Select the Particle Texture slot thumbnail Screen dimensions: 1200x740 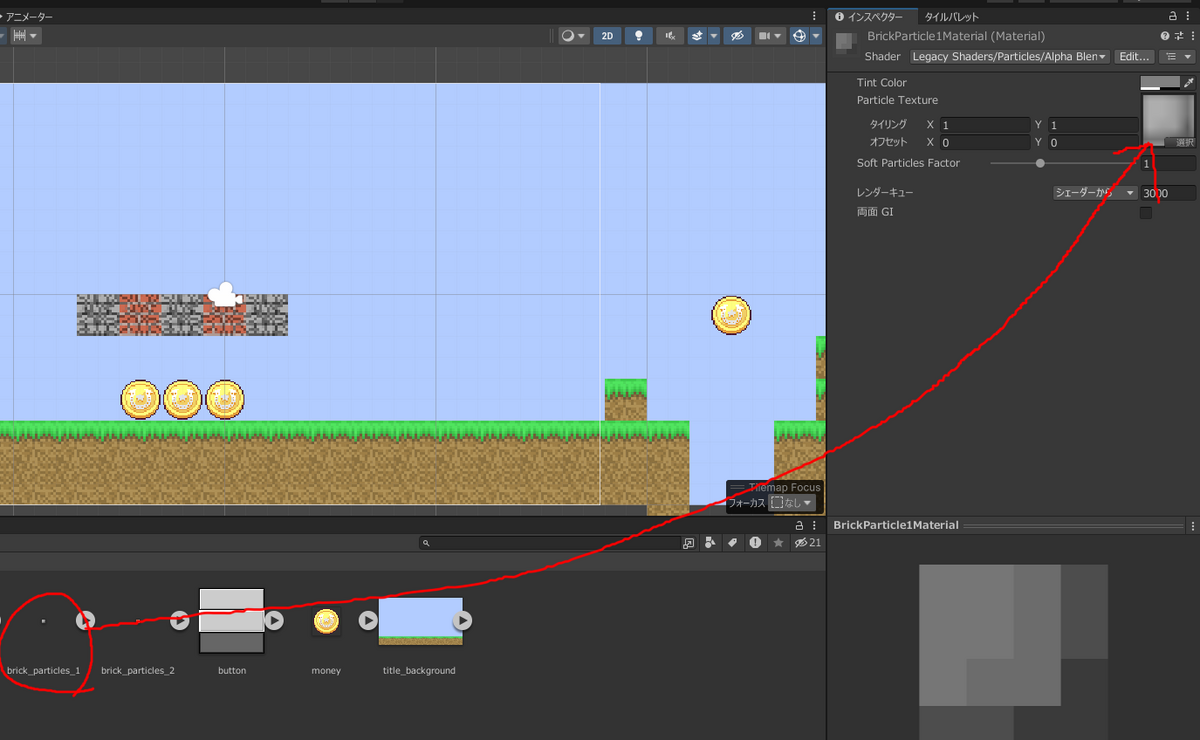(x=1168, y=121)
